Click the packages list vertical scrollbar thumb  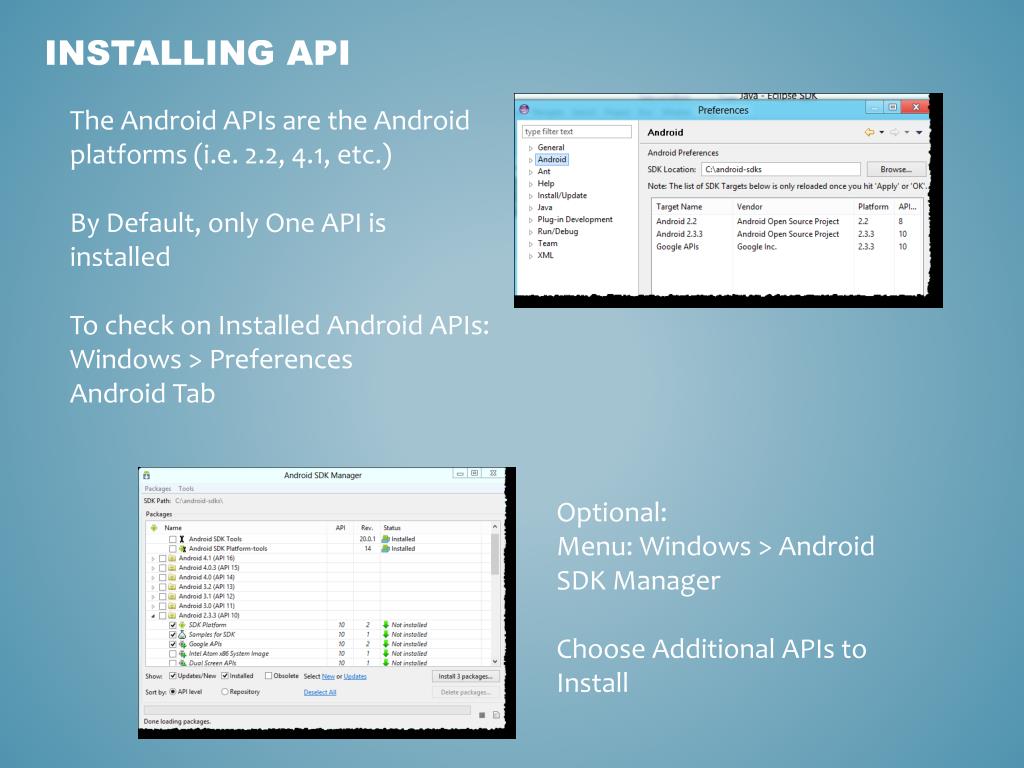point(495,555)
